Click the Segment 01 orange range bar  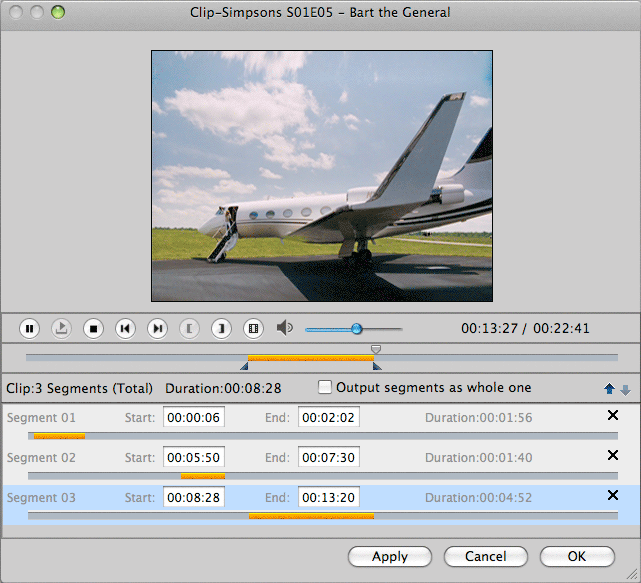[59, 436]
